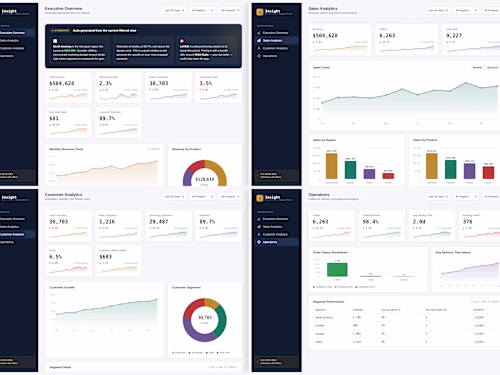Viewport: 500px width, 375px height.
Task: Click Executive Overview chart icon in Sales Analytics sidebar
Action: [x=259, y=33]
